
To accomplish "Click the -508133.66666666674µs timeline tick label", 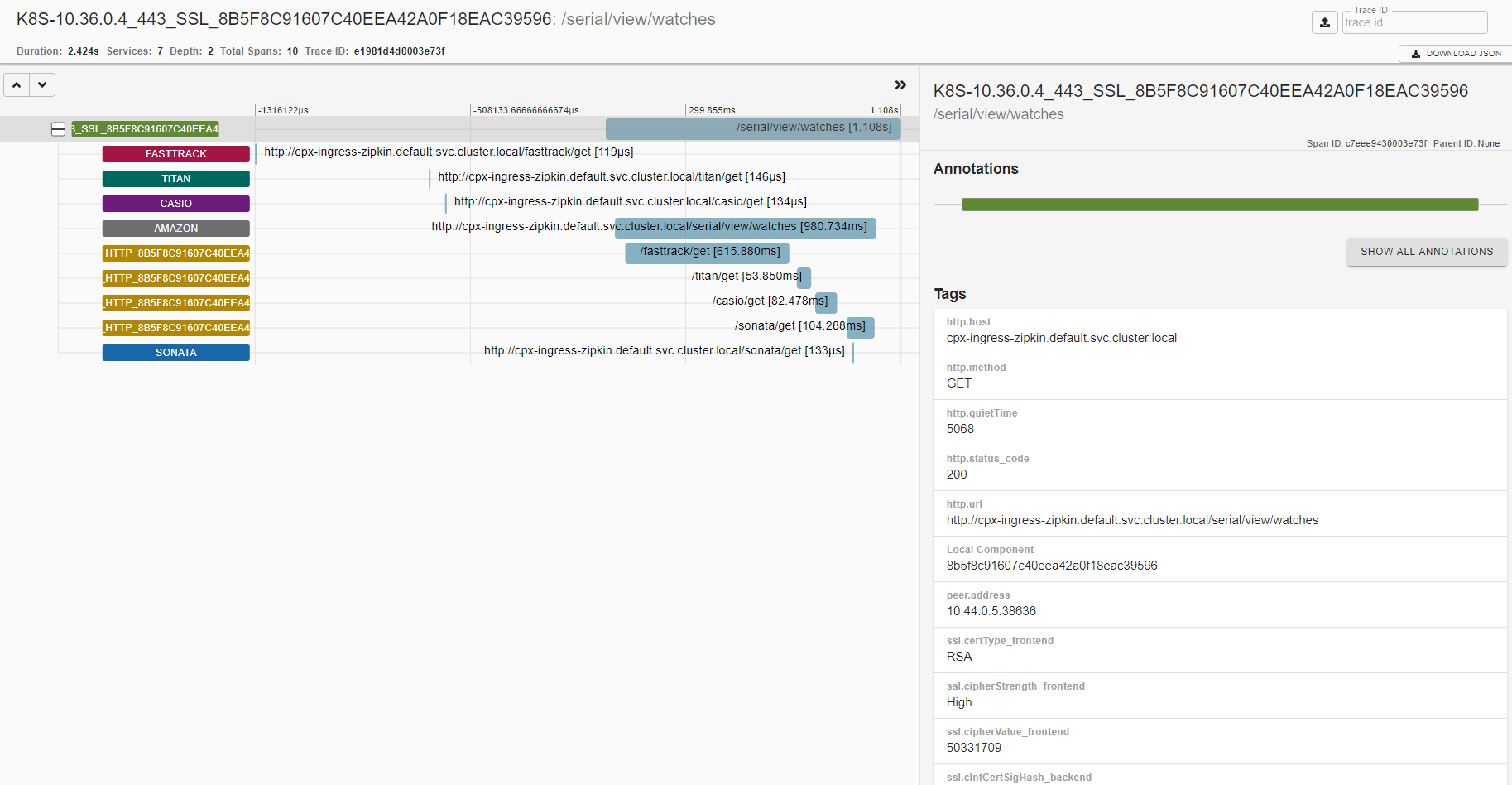I will tap(526, 110).
